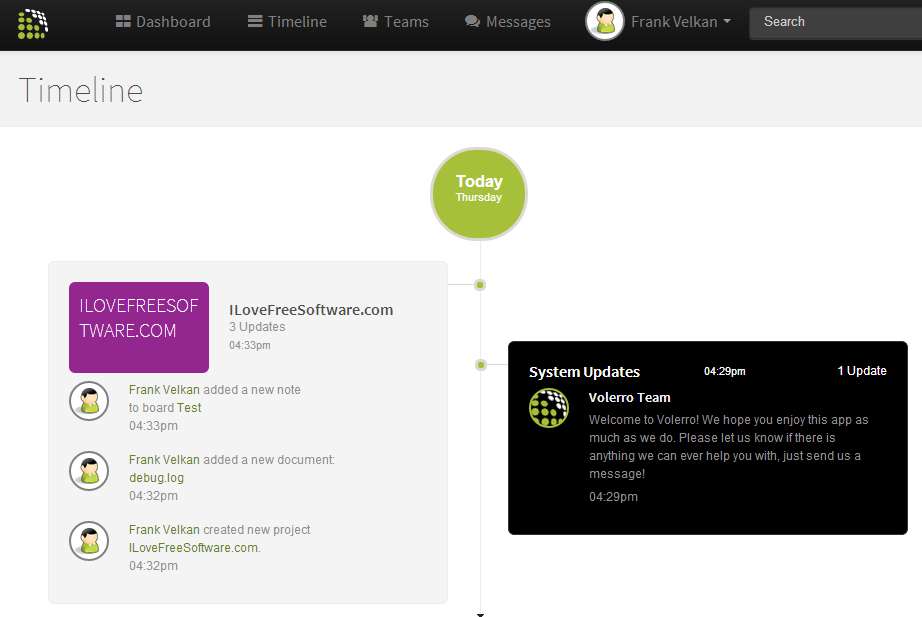
Task: Click avatar beside 'created new project'
Action: (x=89, y=541)
